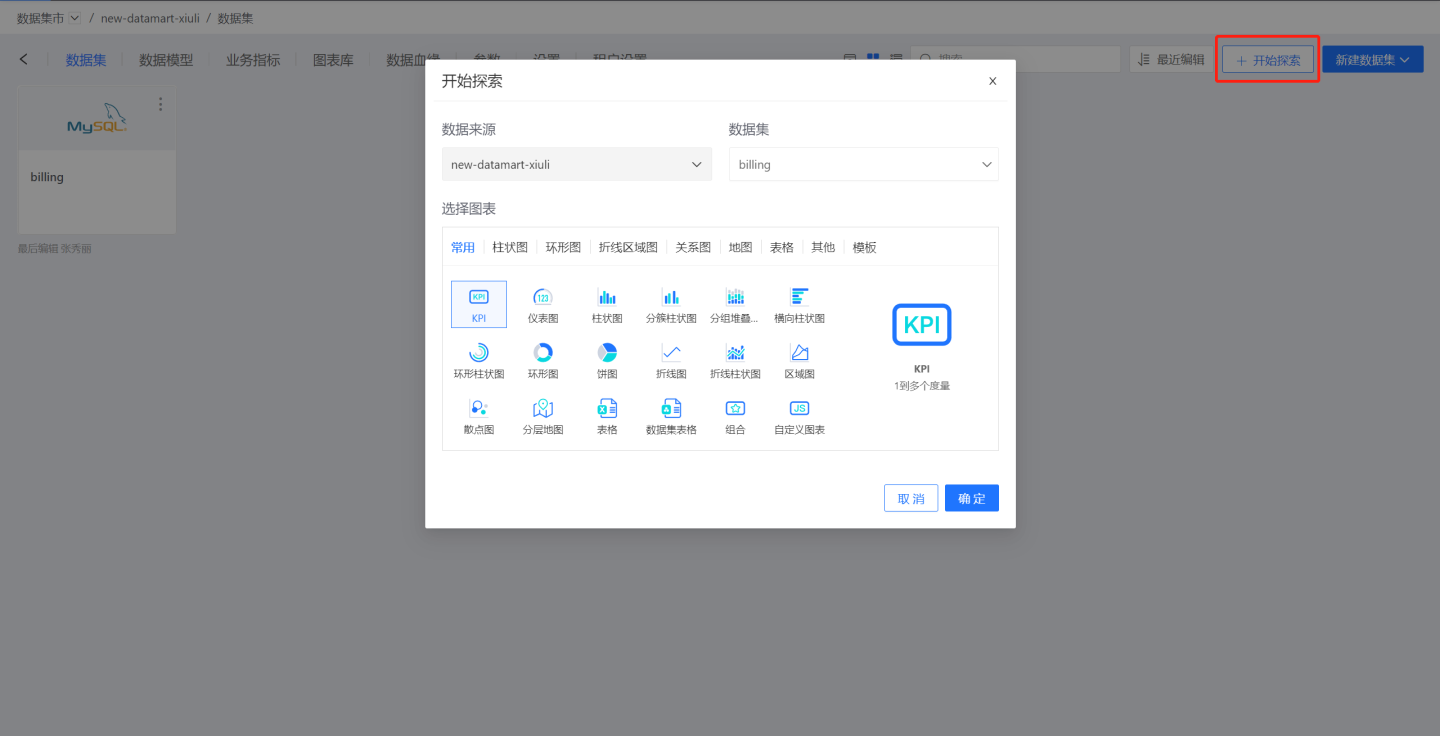This screenshot has width=1440, height=736.
Task: Select the KPI chart icon
Action: pos(479,298)
